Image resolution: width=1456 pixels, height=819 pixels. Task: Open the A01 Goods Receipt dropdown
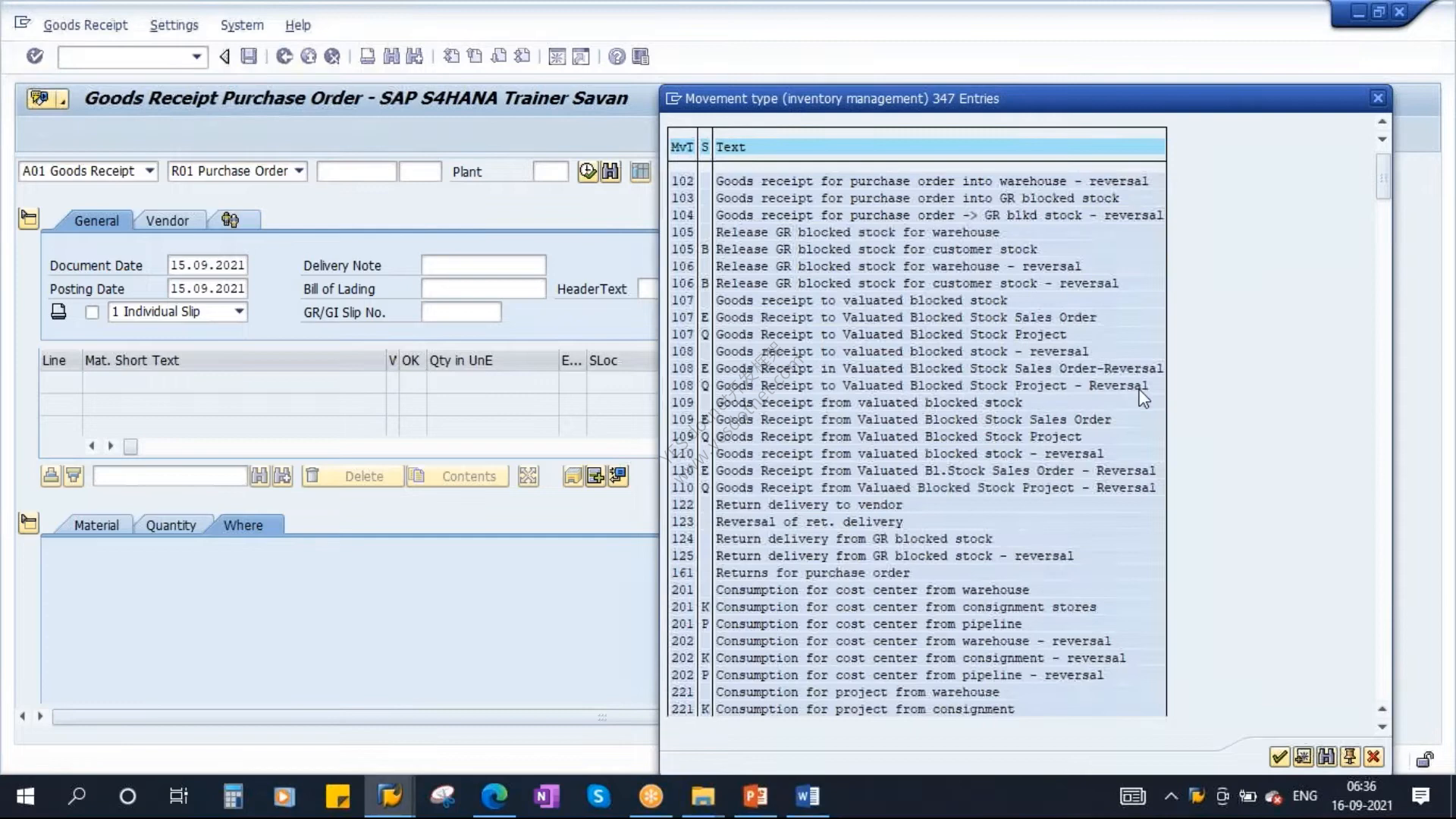pos(88,171)
